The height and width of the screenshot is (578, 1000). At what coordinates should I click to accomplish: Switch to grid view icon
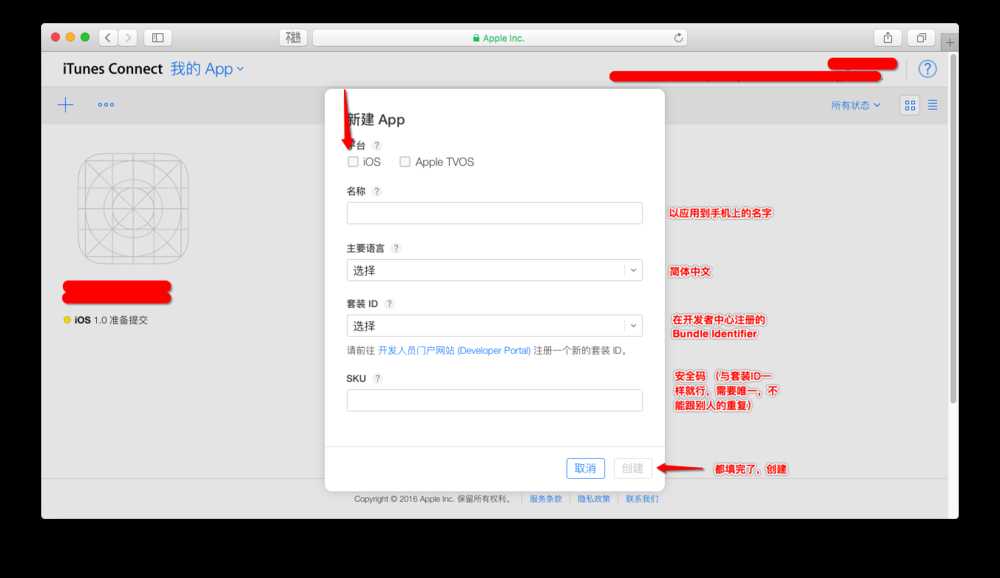pos(910,105)
